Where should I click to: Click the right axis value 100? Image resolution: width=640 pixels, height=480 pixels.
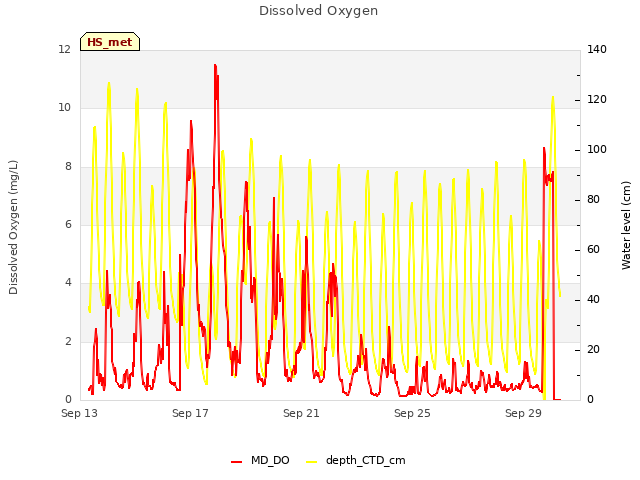pos(597,150)
